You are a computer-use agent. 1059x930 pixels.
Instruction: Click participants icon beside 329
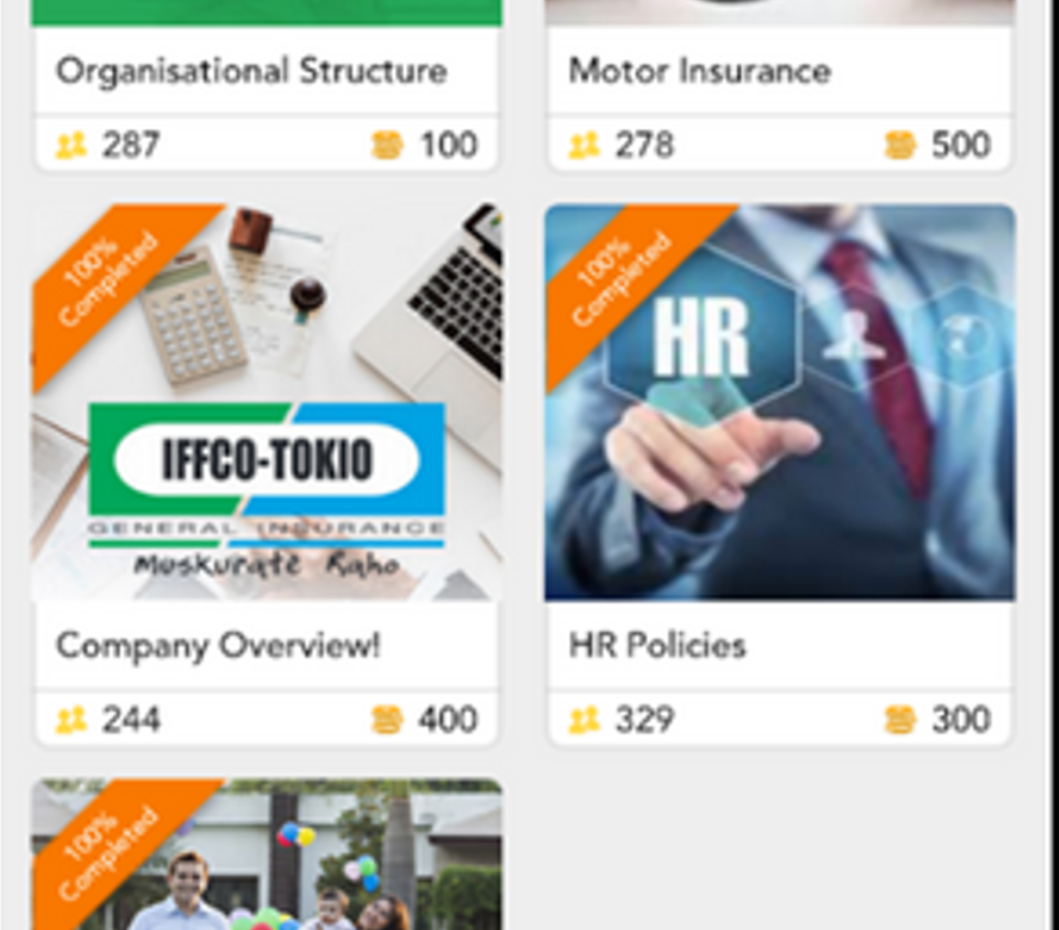[584, 720]
